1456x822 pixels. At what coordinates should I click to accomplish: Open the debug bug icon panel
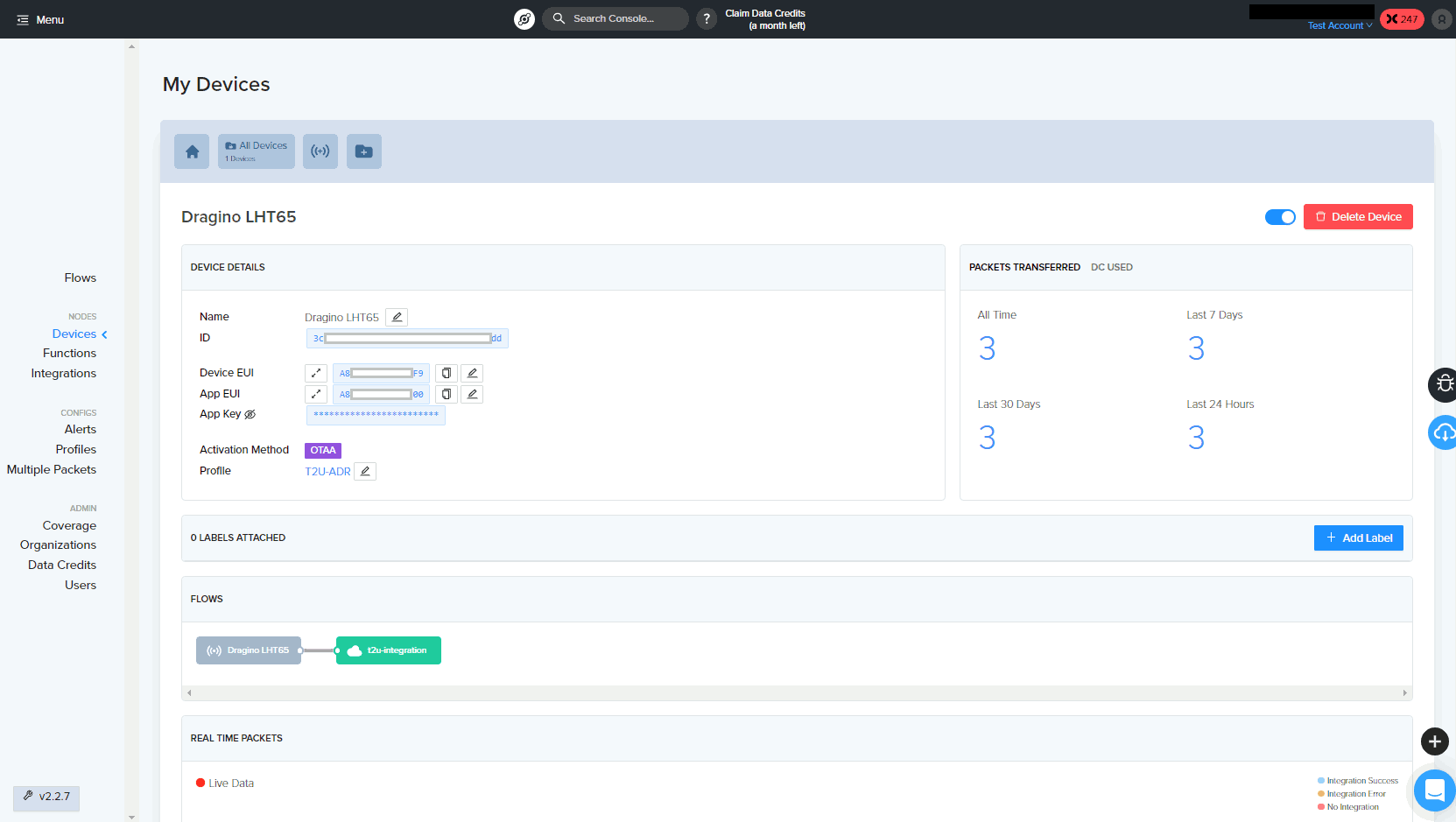click(1444, 384)
